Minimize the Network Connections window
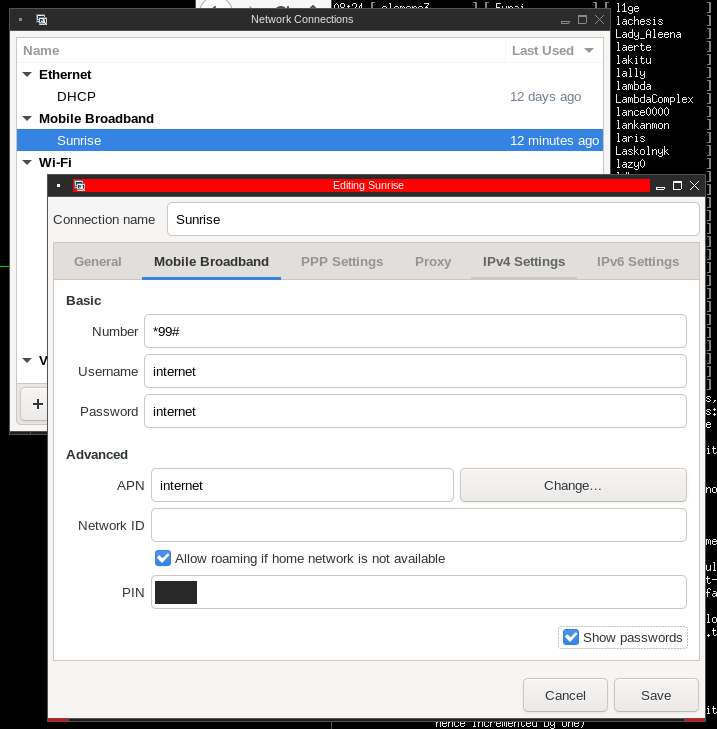717x729 pixels. 565,20
